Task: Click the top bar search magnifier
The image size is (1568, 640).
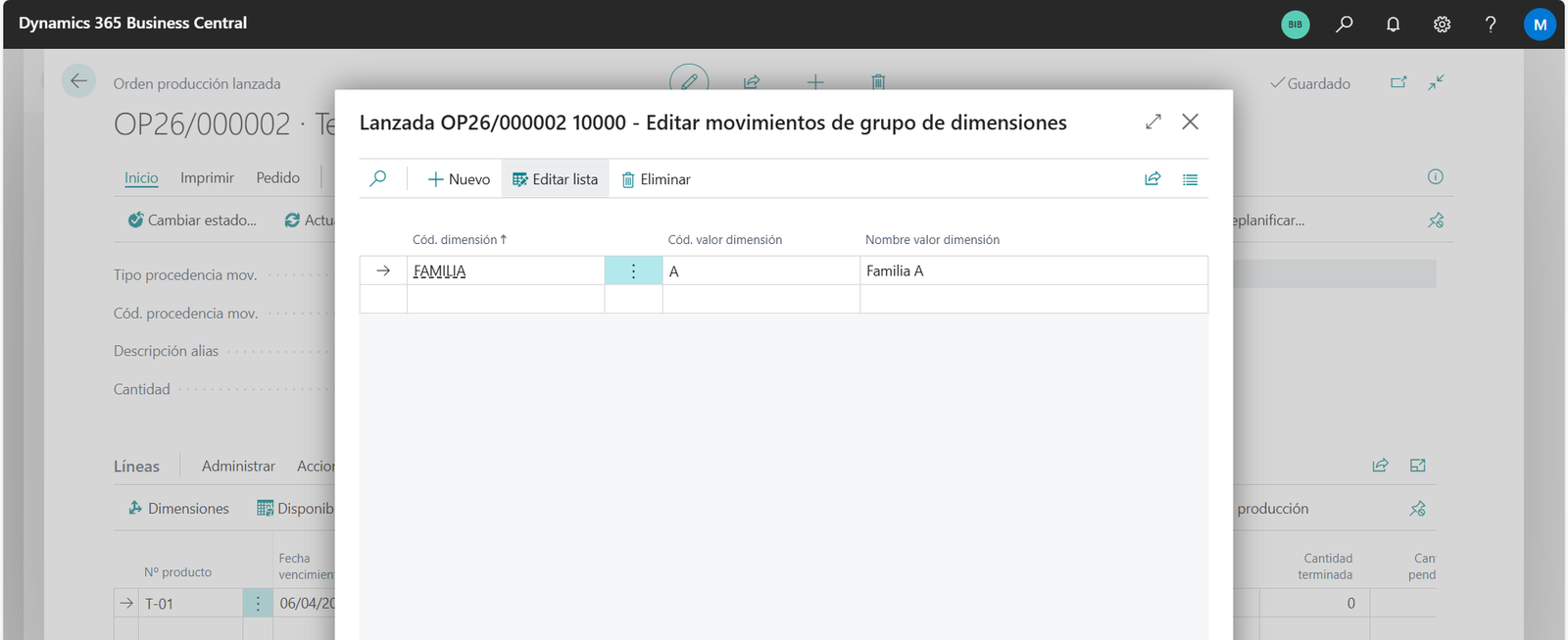Action: [1345, 25]
